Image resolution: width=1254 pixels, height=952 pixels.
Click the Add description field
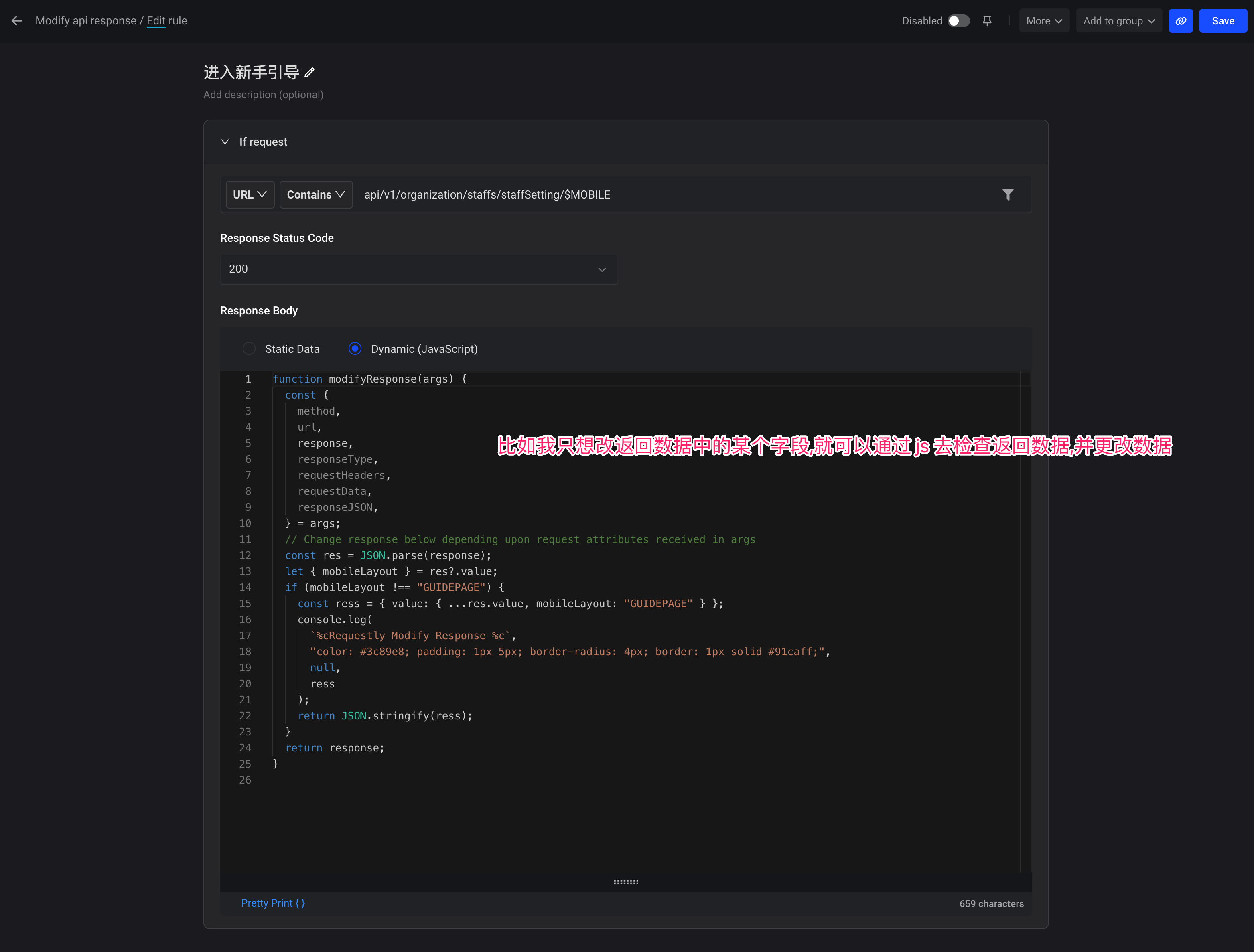point(264,95)
